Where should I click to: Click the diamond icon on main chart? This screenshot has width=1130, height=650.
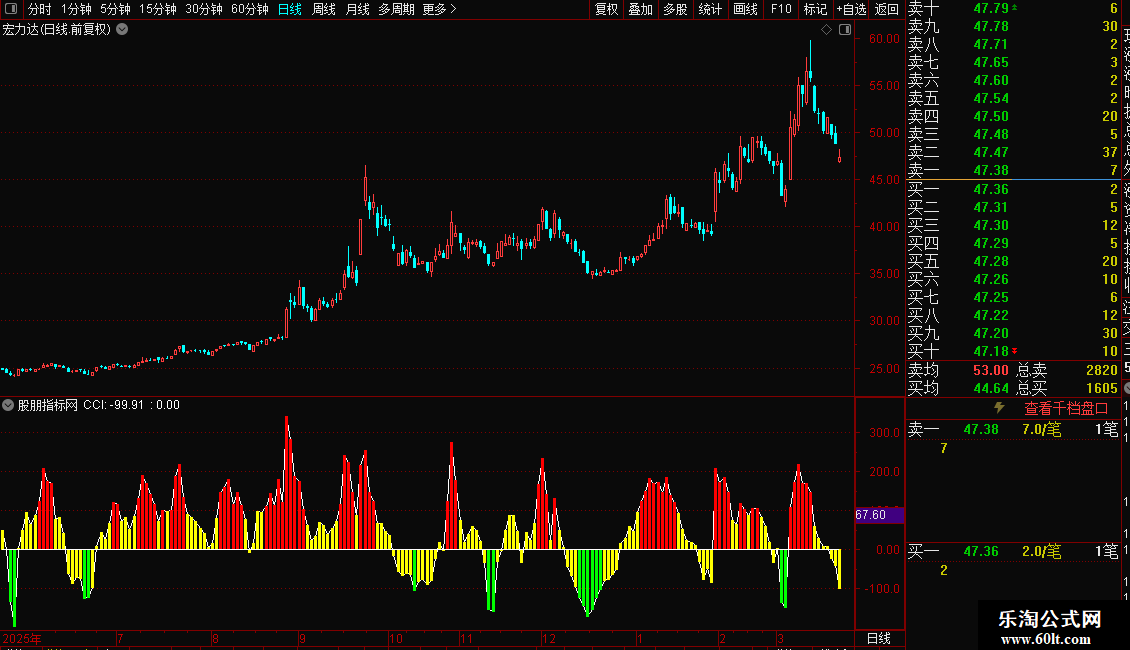pyautogui.click(x=827, y=30)
